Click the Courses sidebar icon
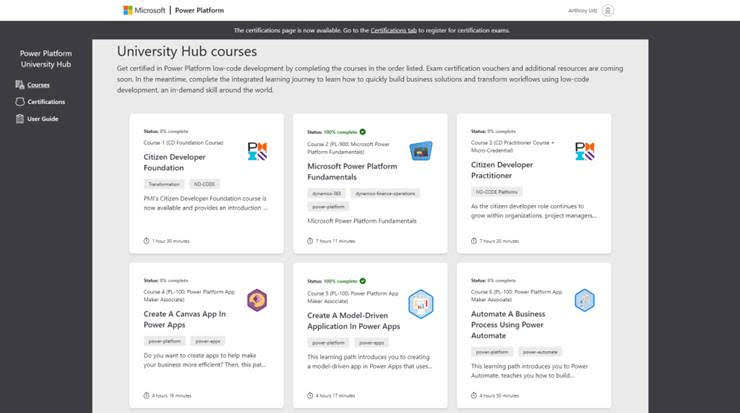Viewport: 740px width, 413px height. click(x=20, y=85)
